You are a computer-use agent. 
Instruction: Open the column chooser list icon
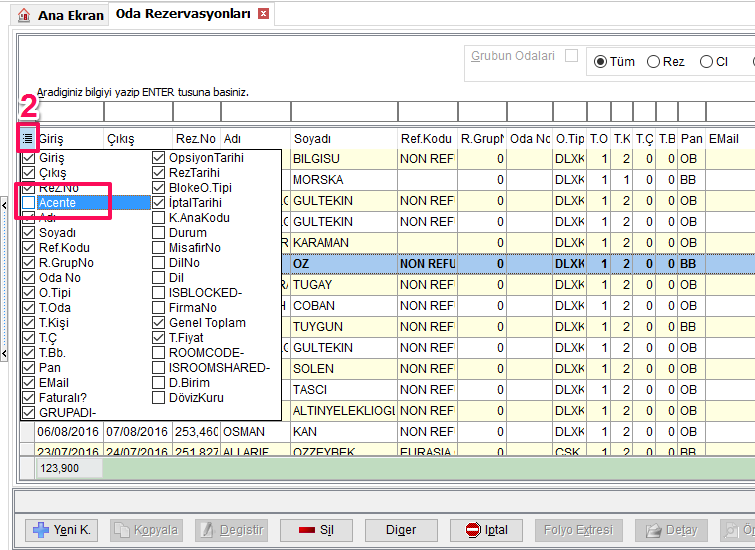point(27,139)
